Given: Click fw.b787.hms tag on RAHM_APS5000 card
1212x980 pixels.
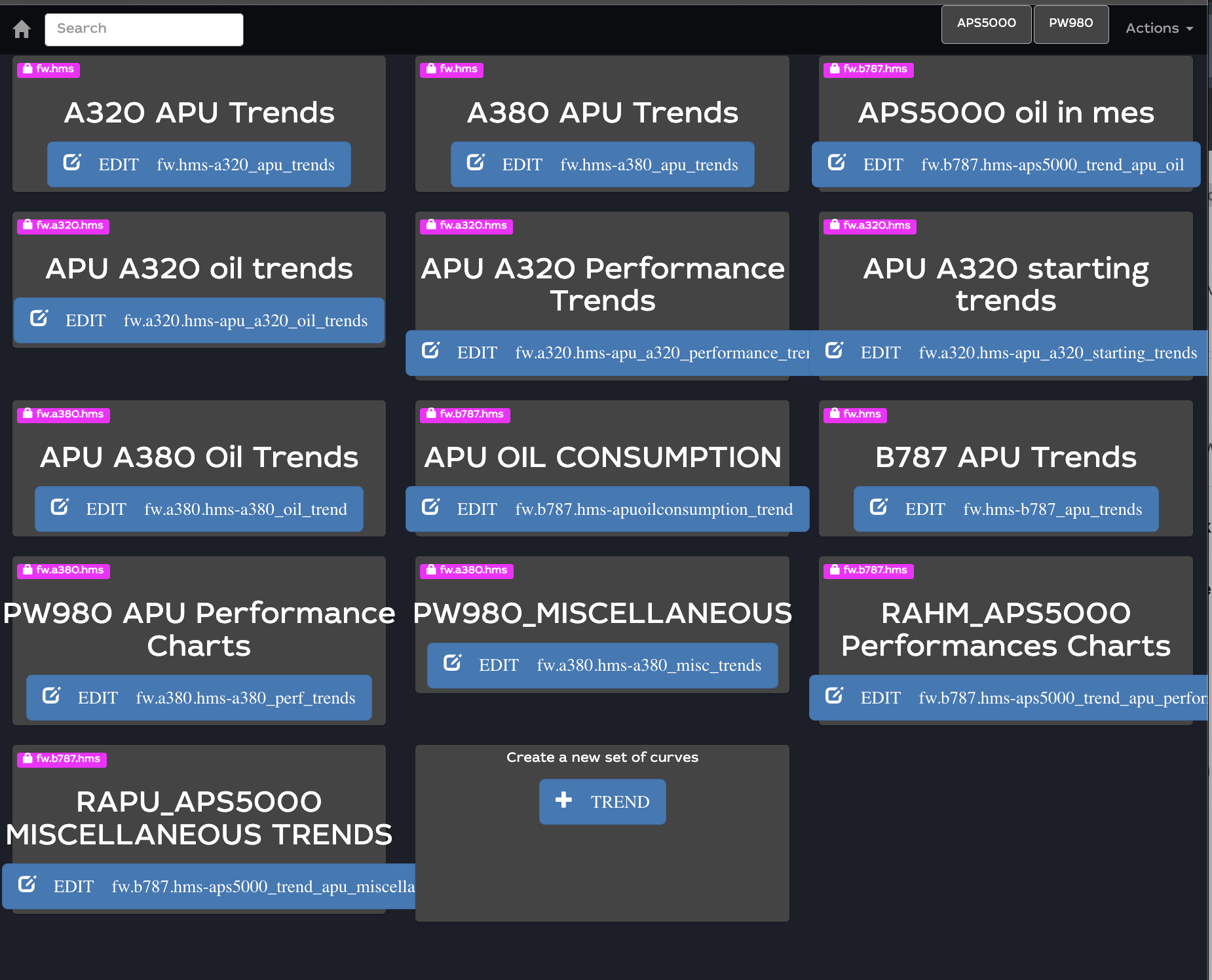Looking at the screenshot, I should click(869, 571).
